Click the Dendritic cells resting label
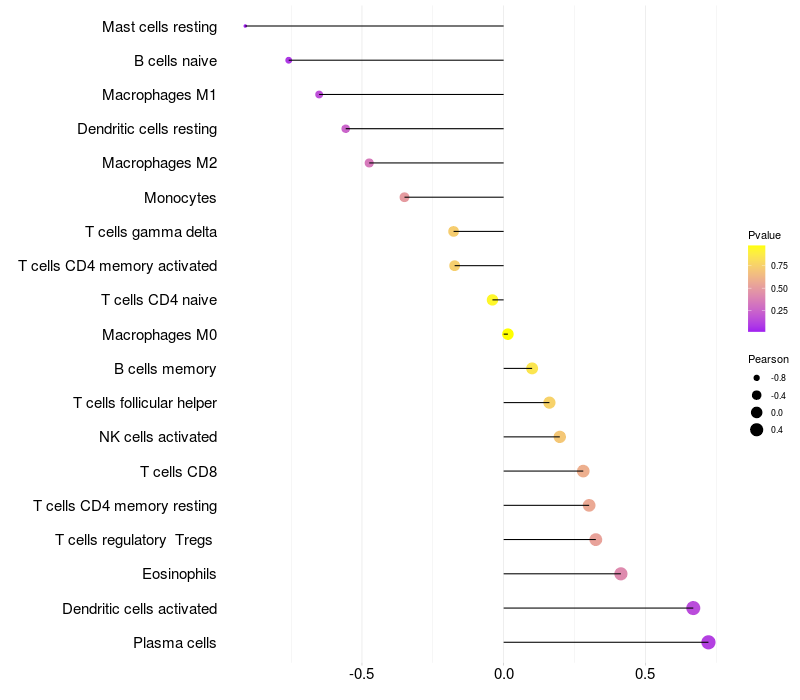This screenshot has height=700, width=800. [x=147, y=129]
